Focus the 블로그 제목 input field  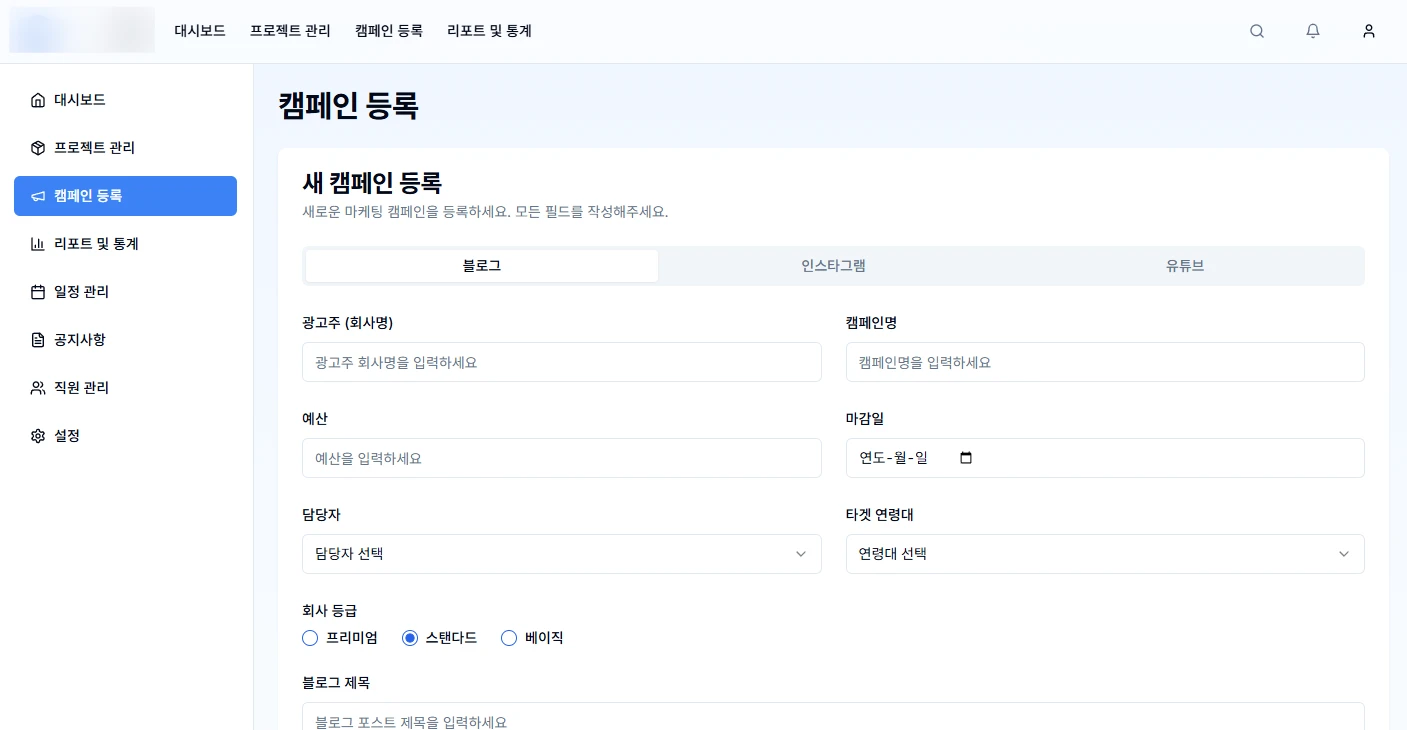coord(833,717)
